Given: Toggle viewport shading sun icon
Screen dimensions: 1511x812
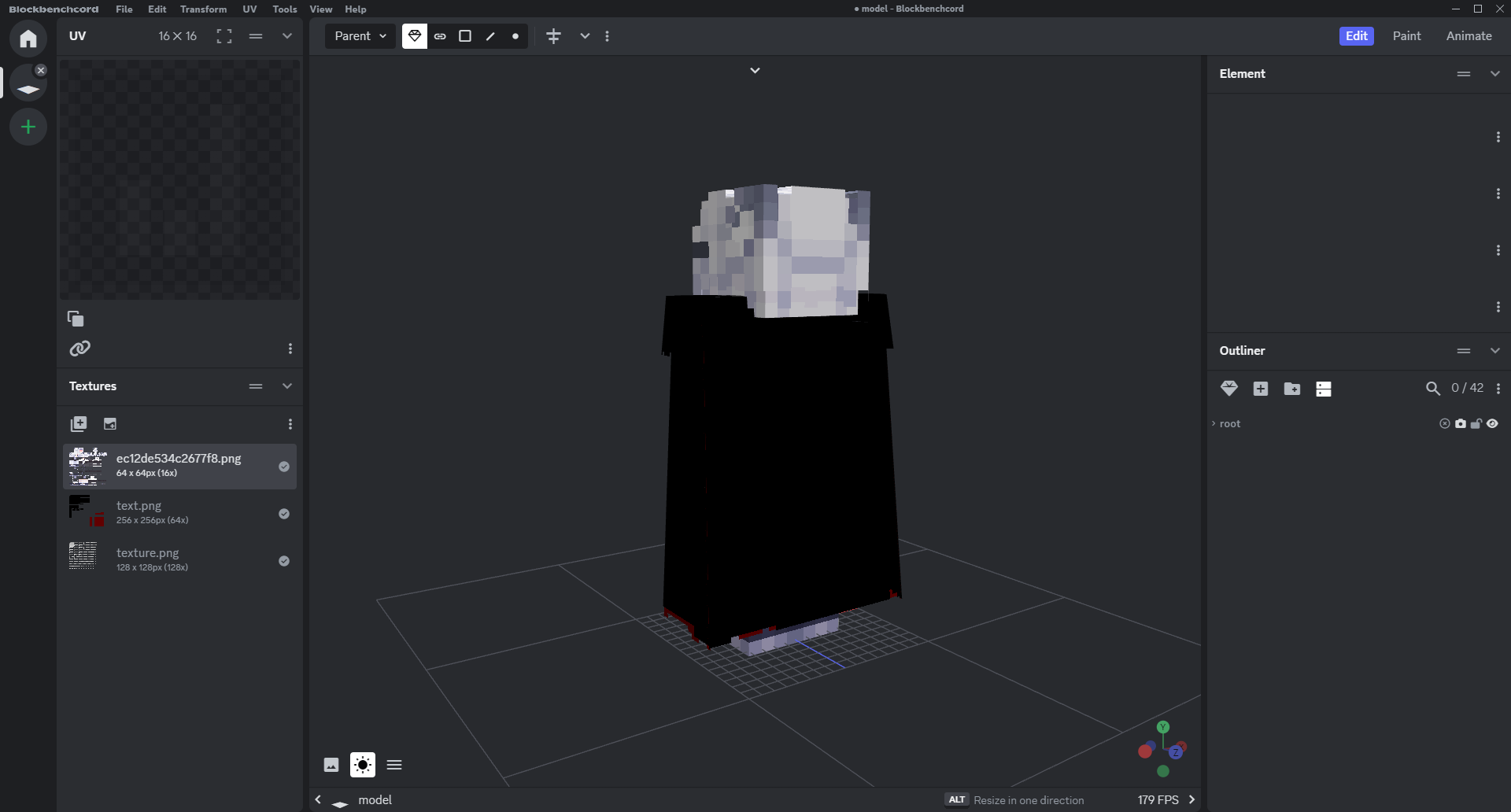Looking at the screenshot, I should pos(363,765).
